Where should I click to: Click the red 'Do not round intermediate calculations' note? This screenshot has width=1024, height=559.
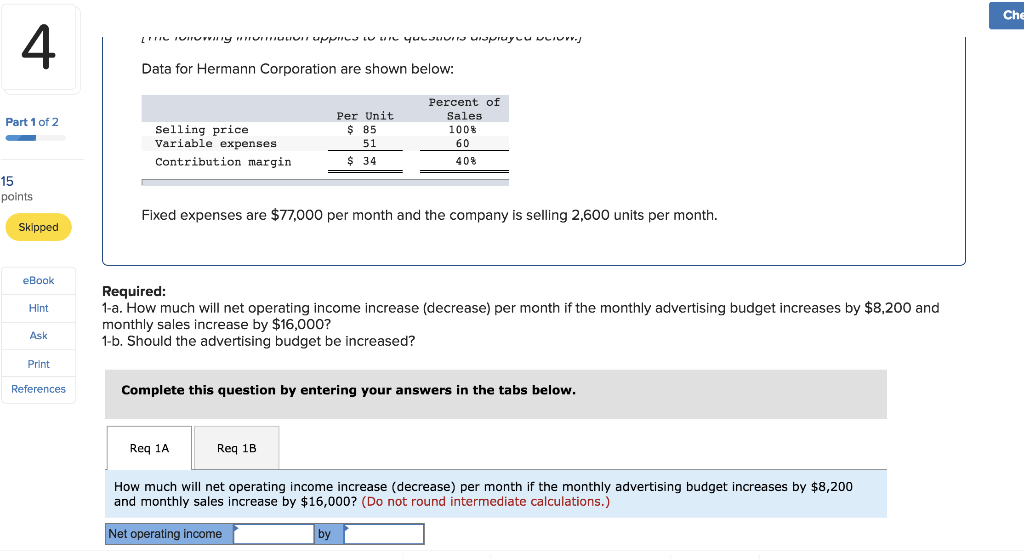click(x=485, y=502)
